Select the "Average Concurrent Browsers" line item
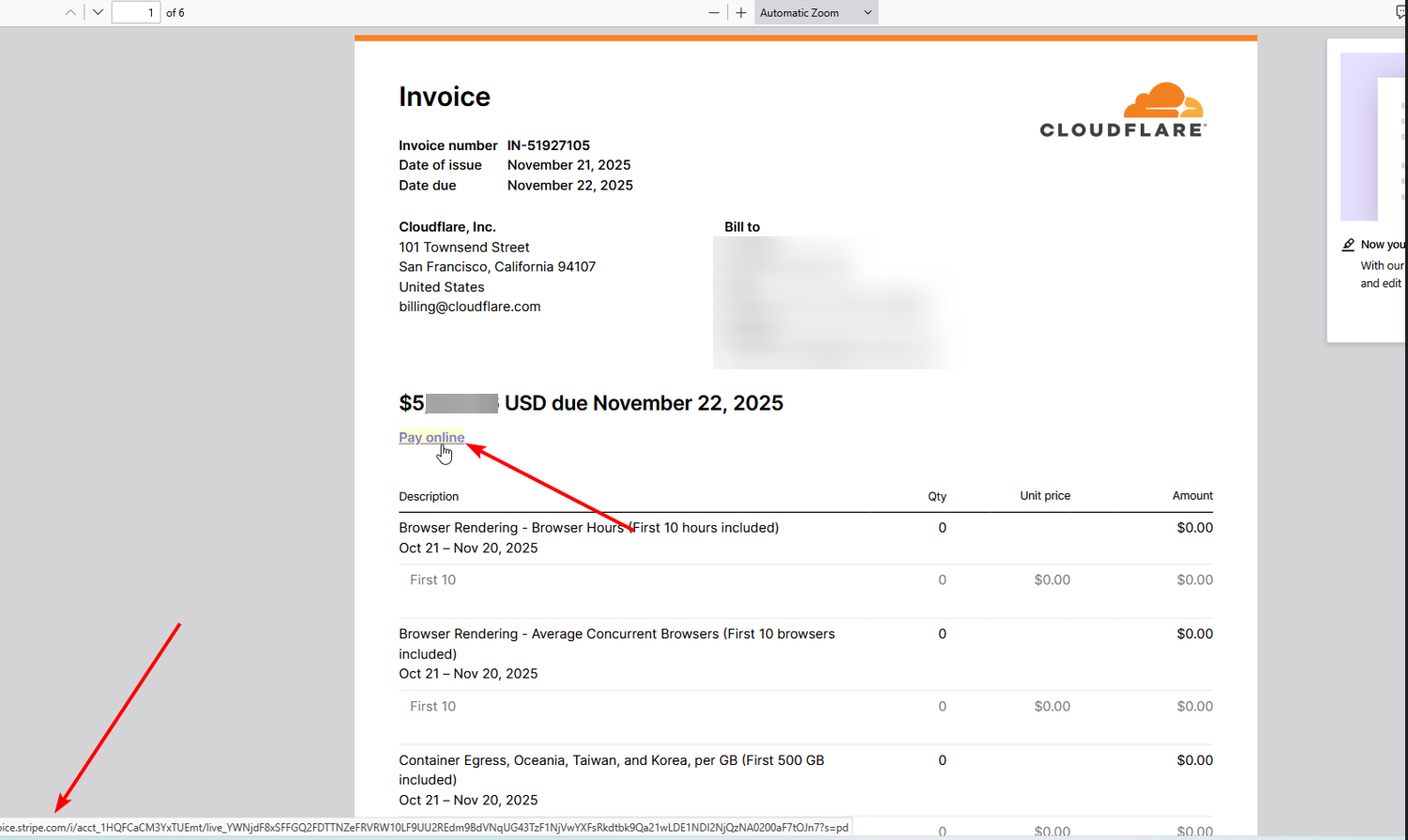The width and height of the screenshot is (1408, 840). [617, 644]
